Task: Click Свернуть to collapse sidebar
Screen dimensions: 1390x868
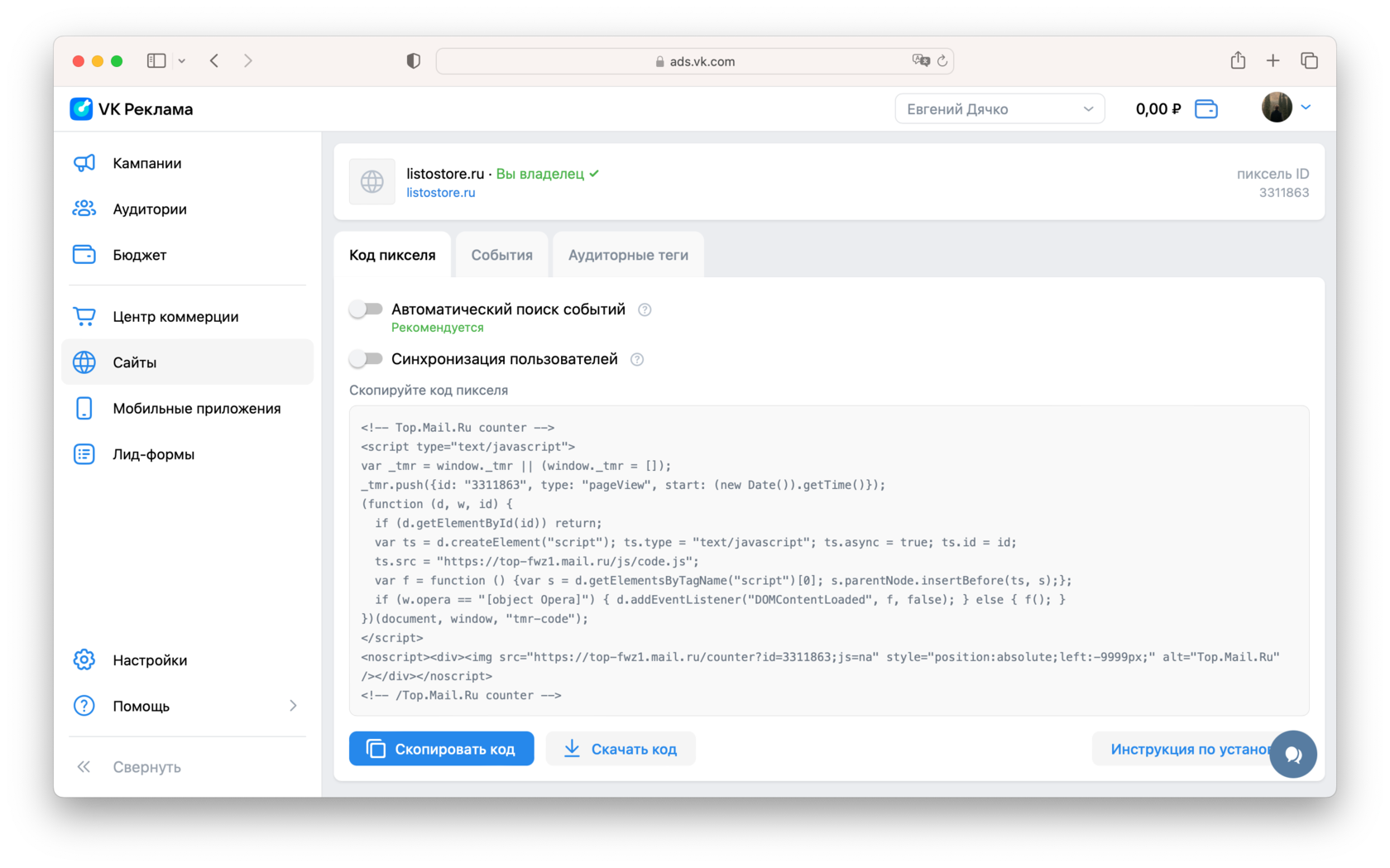Action: (x=146, y=767)
